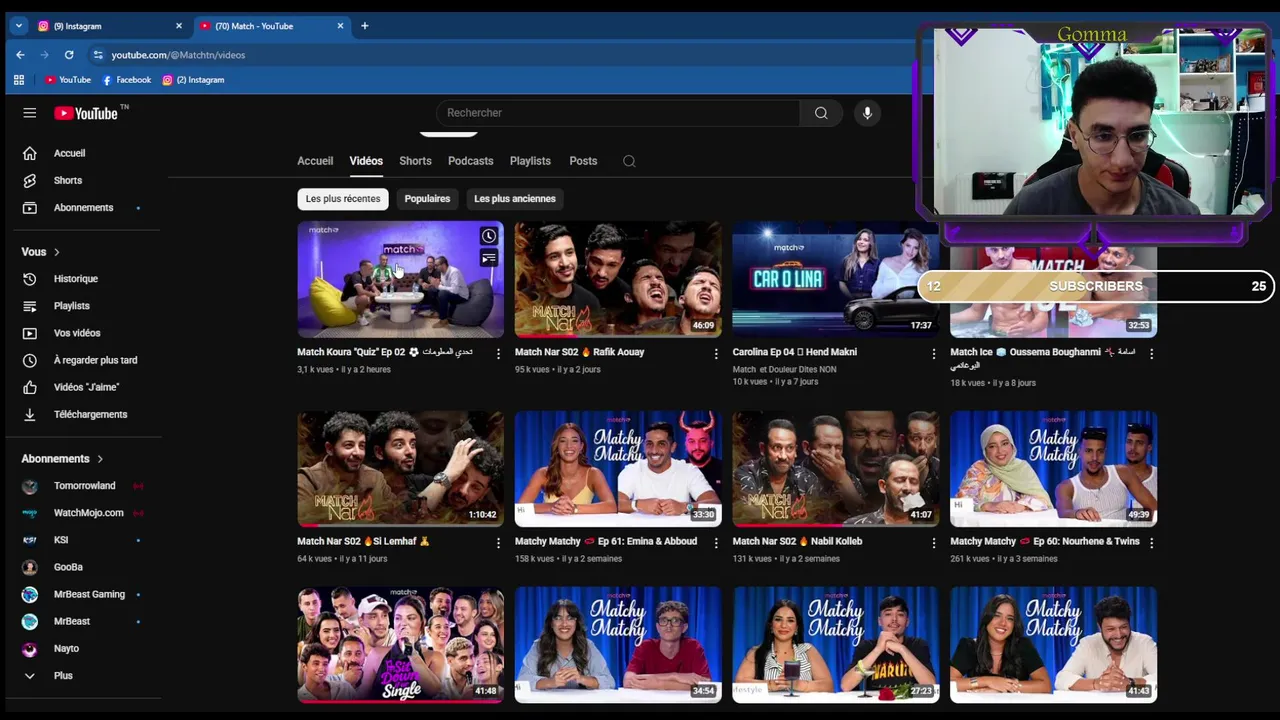The height and width of the screenshot is (720, 1280).
Task: Open Matchy Matchy Ep 61 Emina & Abboud thumbnail
Action: [618, 468]
